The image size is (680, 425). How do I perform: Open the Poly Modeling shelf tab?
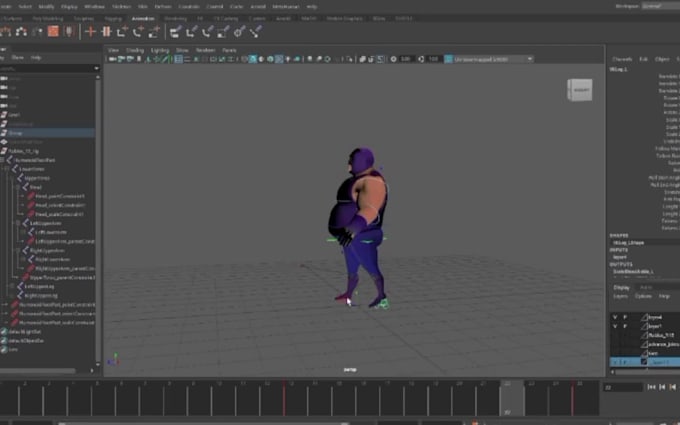click(48, 19)
